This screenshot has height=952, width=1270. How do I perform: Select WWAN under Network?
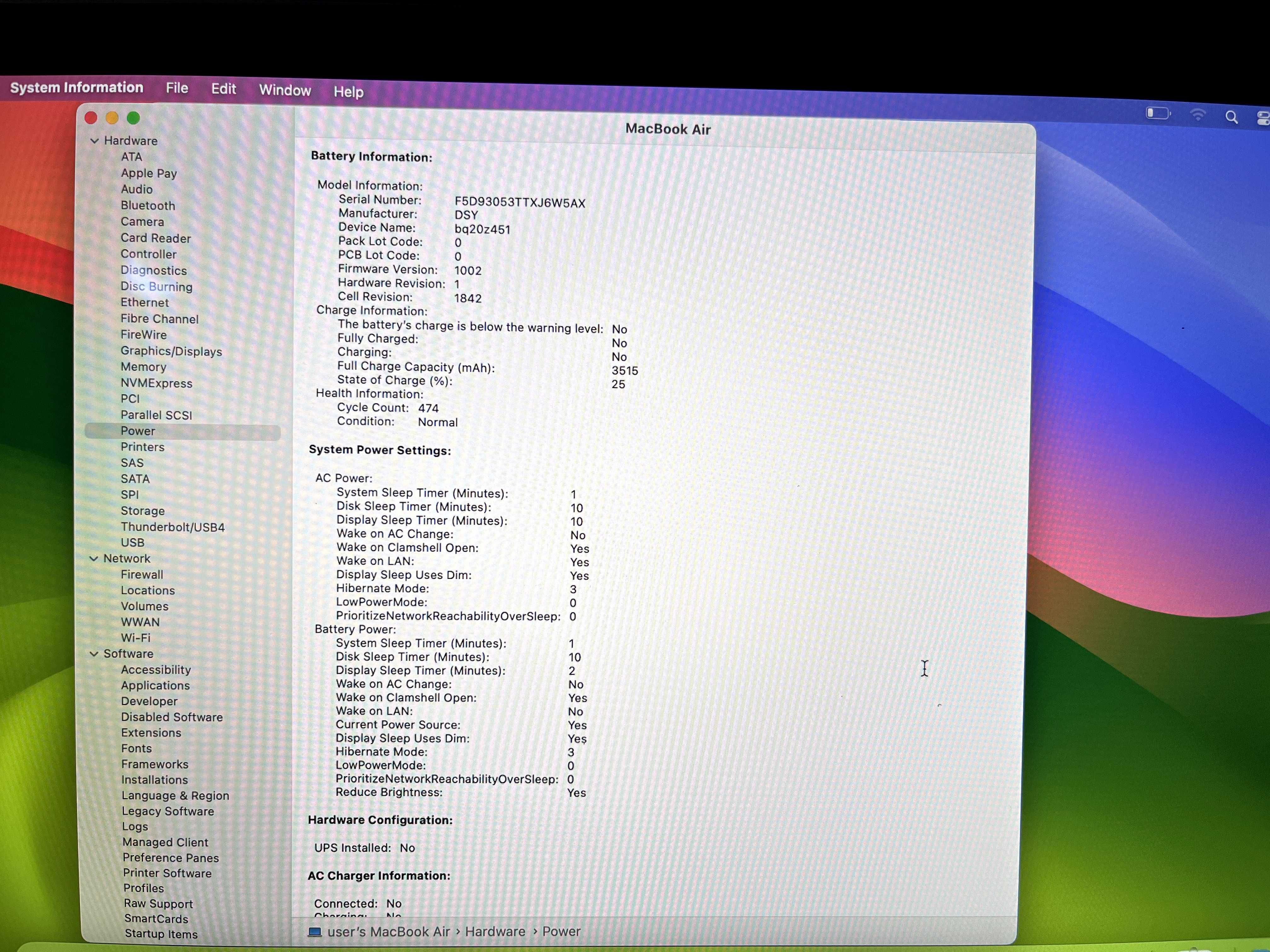pyautogui.click(x=140, y=622)
